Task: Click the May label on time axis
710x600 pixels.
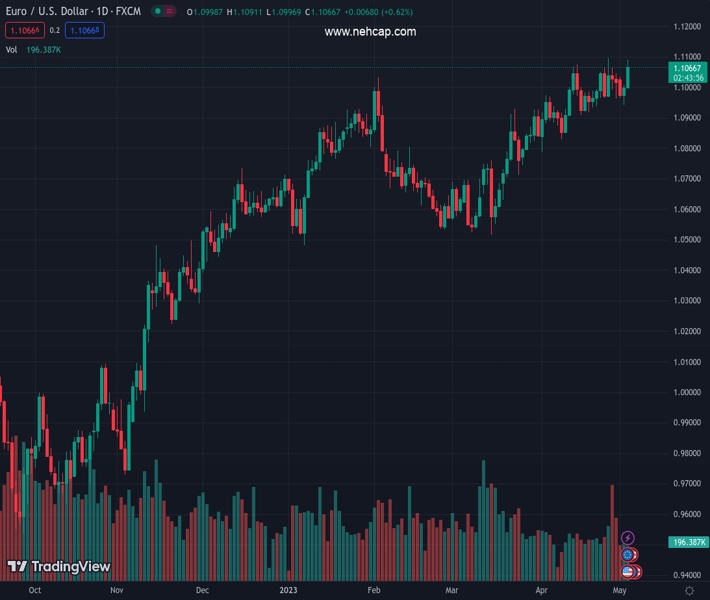Action: tap(619, 591)
